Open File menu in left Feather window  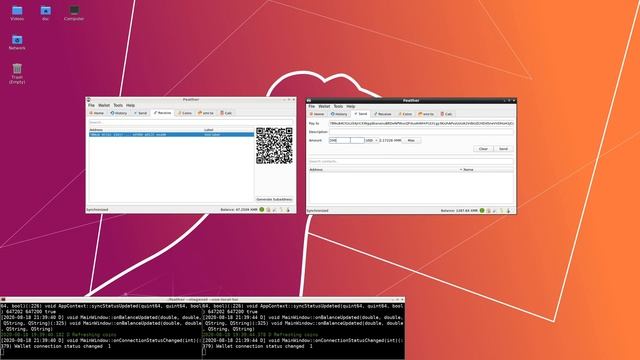(91, 105)
